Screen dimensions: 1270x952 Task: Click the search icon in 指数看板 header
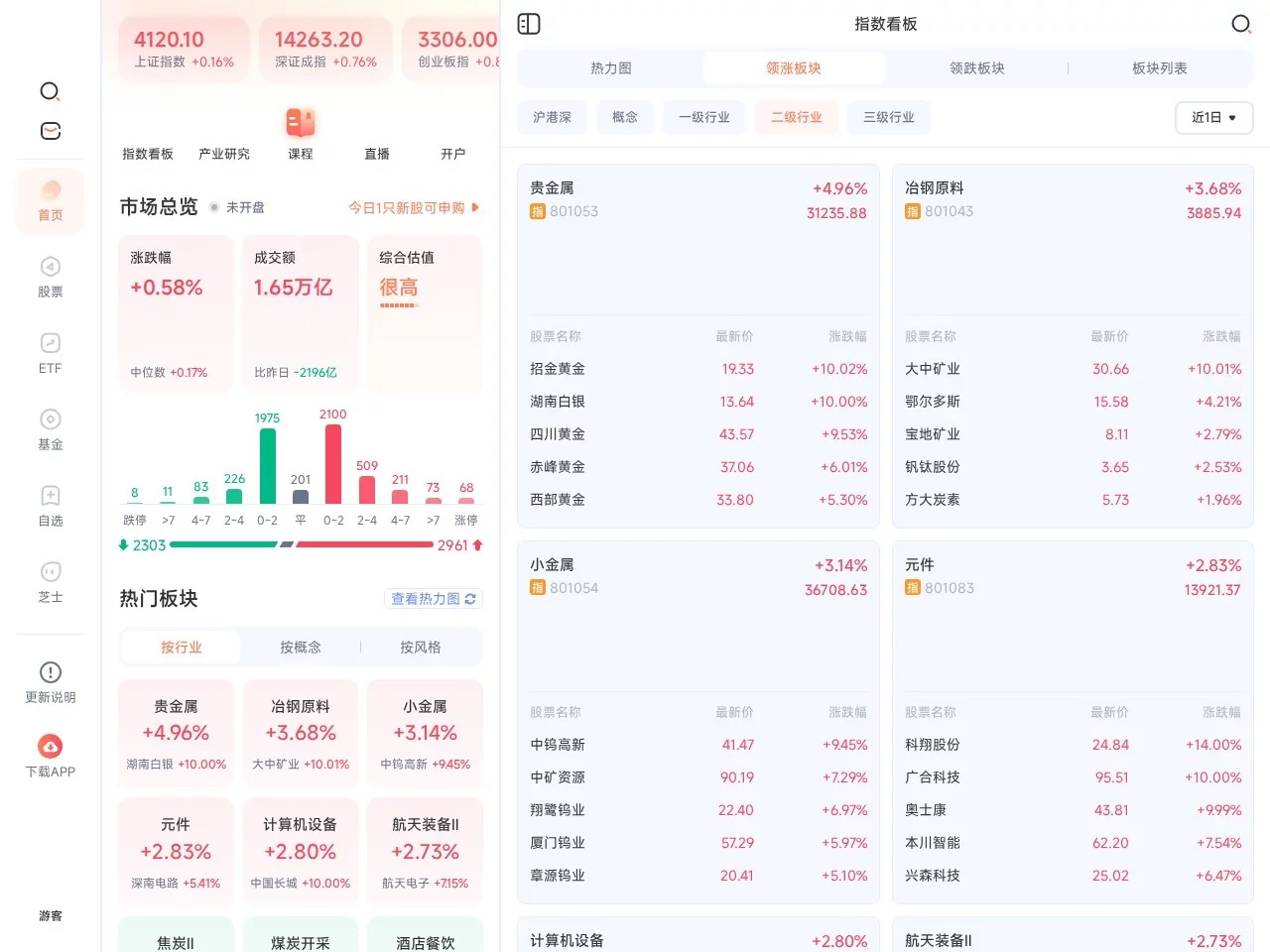point(1240,24)
